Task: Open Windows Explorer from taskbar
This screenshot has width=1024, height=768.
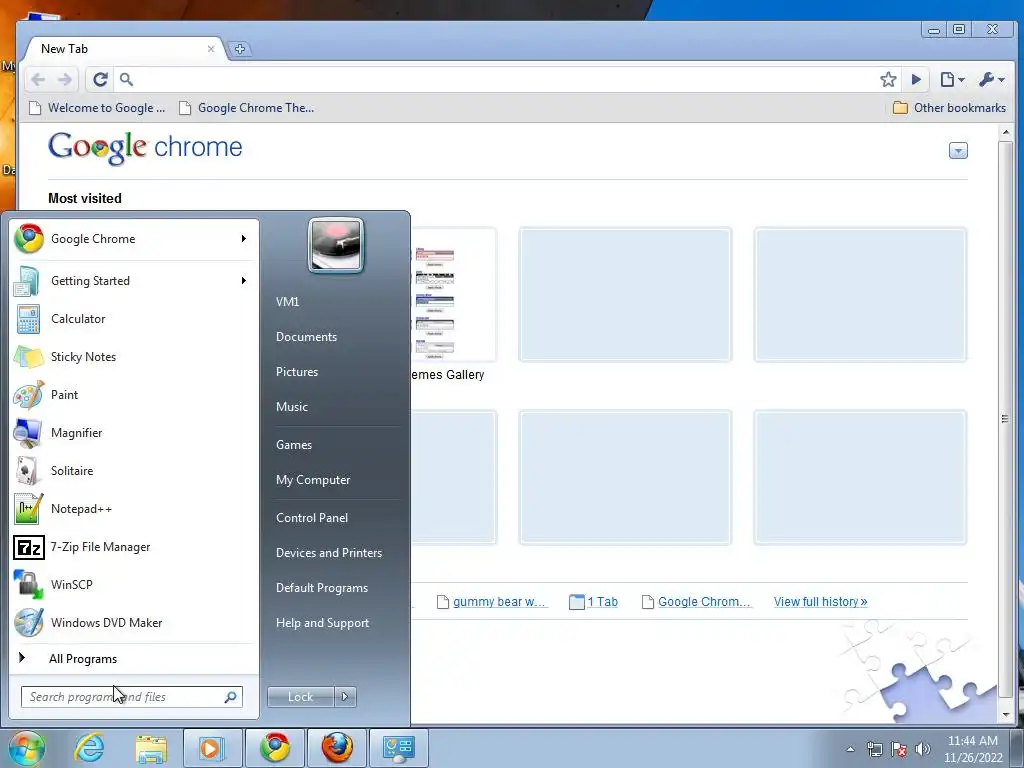Action: 151,748
